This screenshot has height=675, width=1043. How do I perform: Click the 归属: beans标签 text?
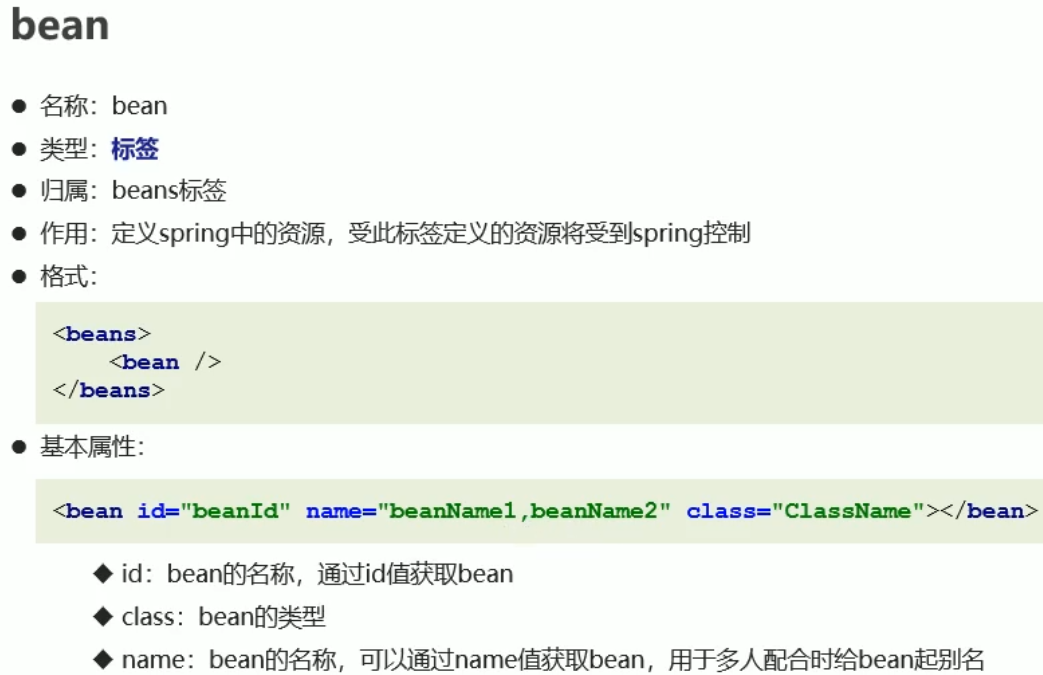pyautogui.click(x=133, y=191)
